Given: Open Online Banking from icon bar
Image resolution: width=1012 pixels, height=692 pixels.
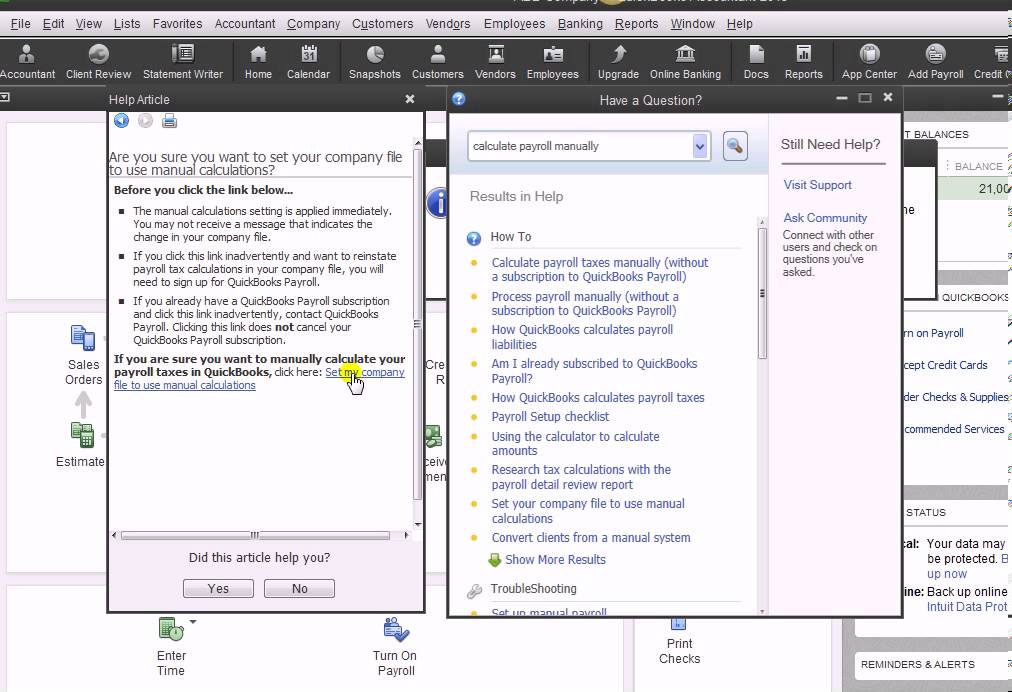Looking at the screenshot, I should point(685,62).
